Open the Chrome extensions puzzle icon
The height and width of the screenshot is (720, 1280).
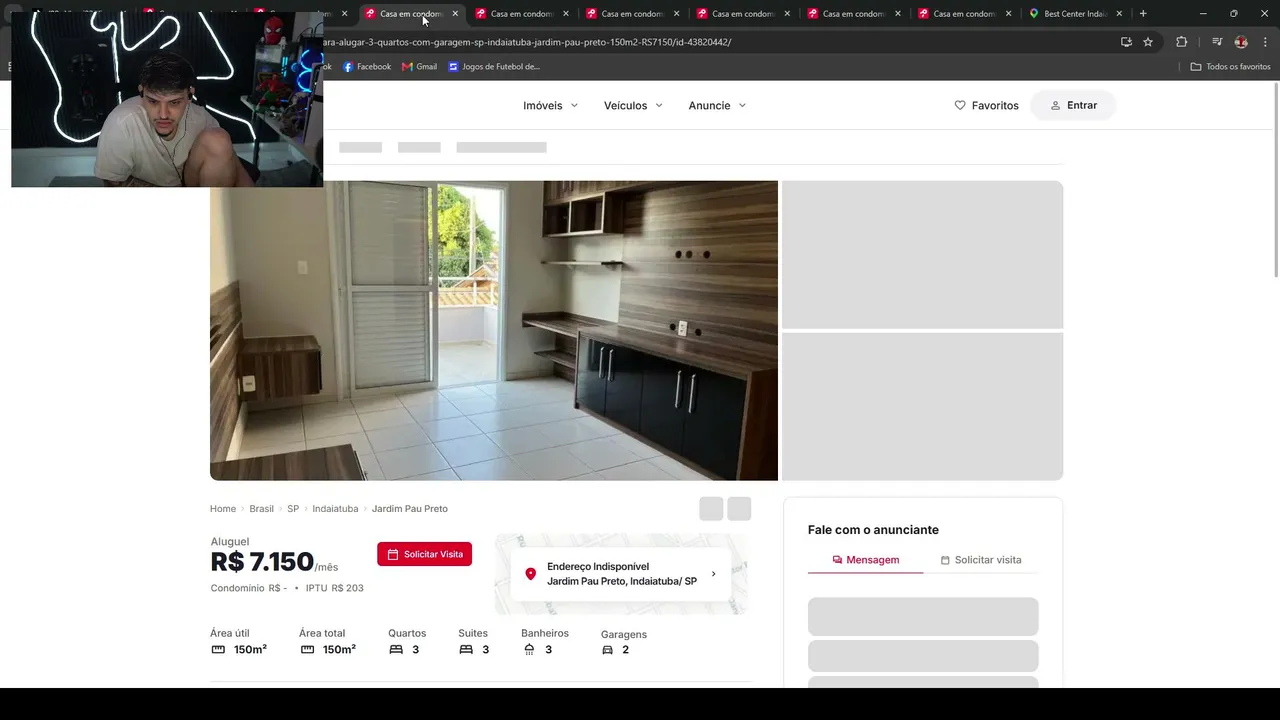(x=1182, y=42)
